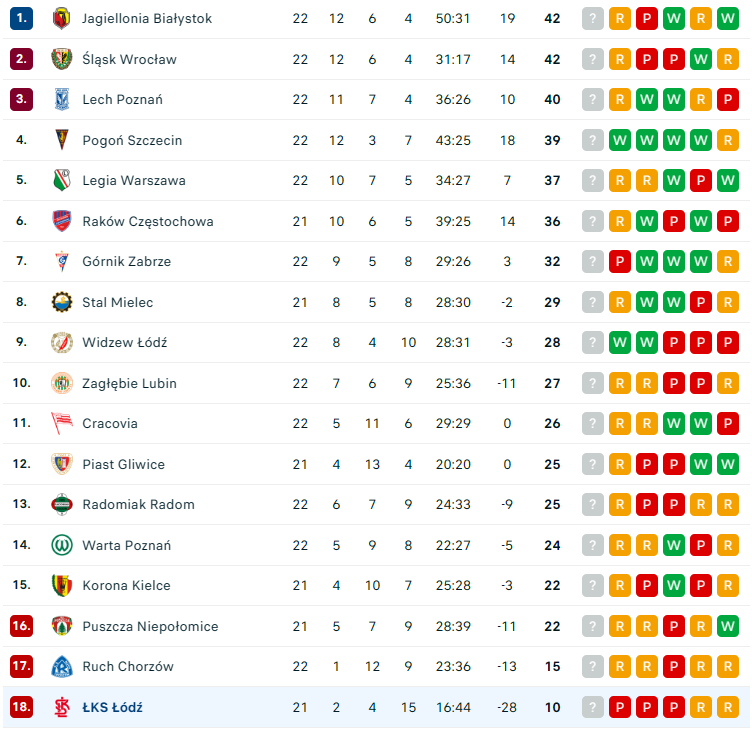Select the Ruch Chorzów team name
Screen dimensions: 752x732
pyautogui.click(x=128, y=666)
